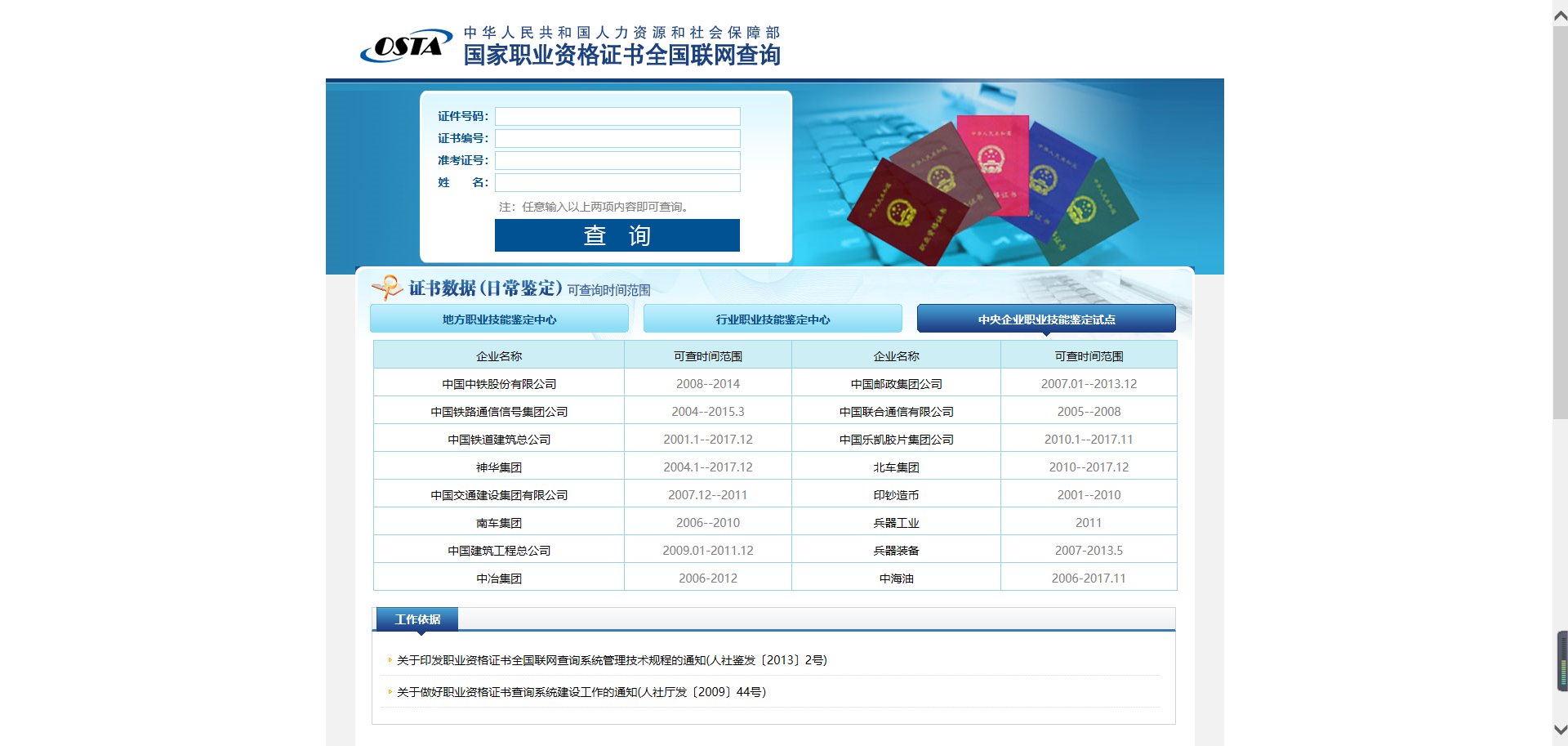Click the scrollbar up arrow at top right

[x=1558, y=15]
